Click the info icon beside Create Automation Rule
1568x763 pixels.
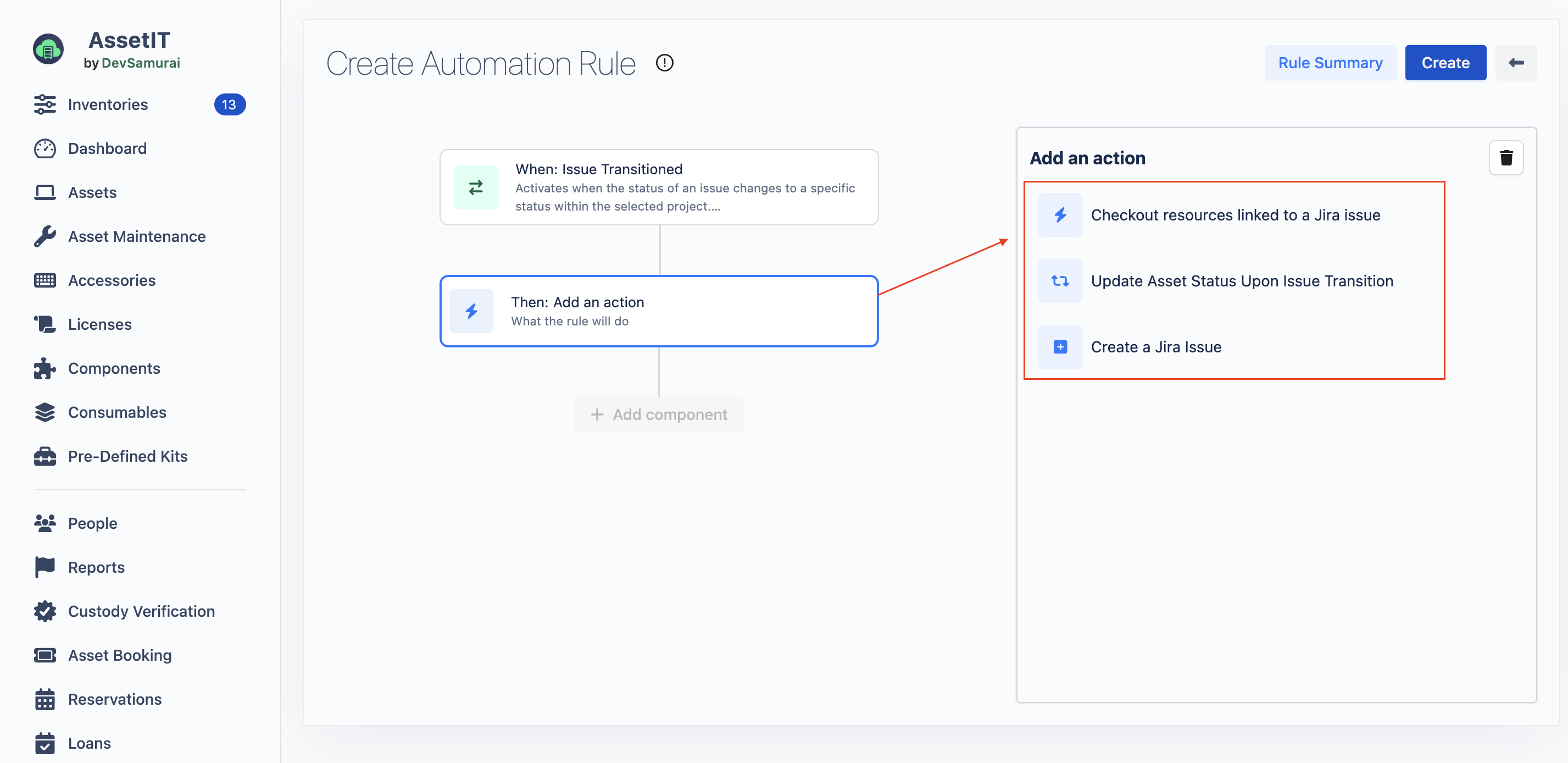tap(664, 63)
